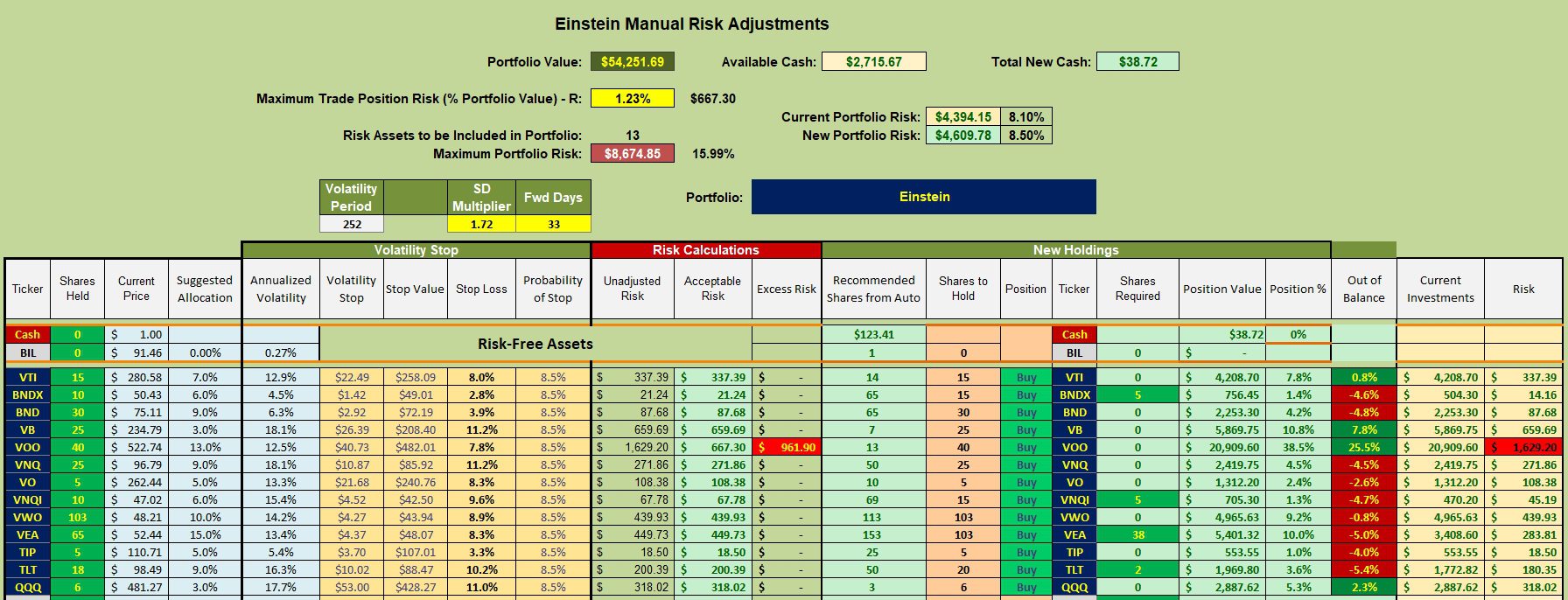Image resolution: width=1568 pixels, height=600 pixels.
Task: Click the red VOO excess risk 961.90
Action: [786, 447]
